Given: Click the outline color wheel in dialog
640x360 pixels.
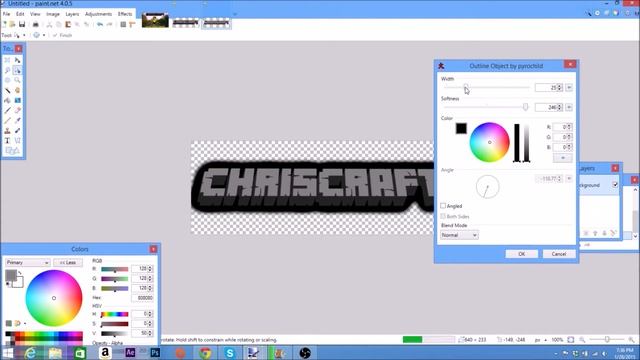Looking at the screenshot, I should [x=489, y=142].
